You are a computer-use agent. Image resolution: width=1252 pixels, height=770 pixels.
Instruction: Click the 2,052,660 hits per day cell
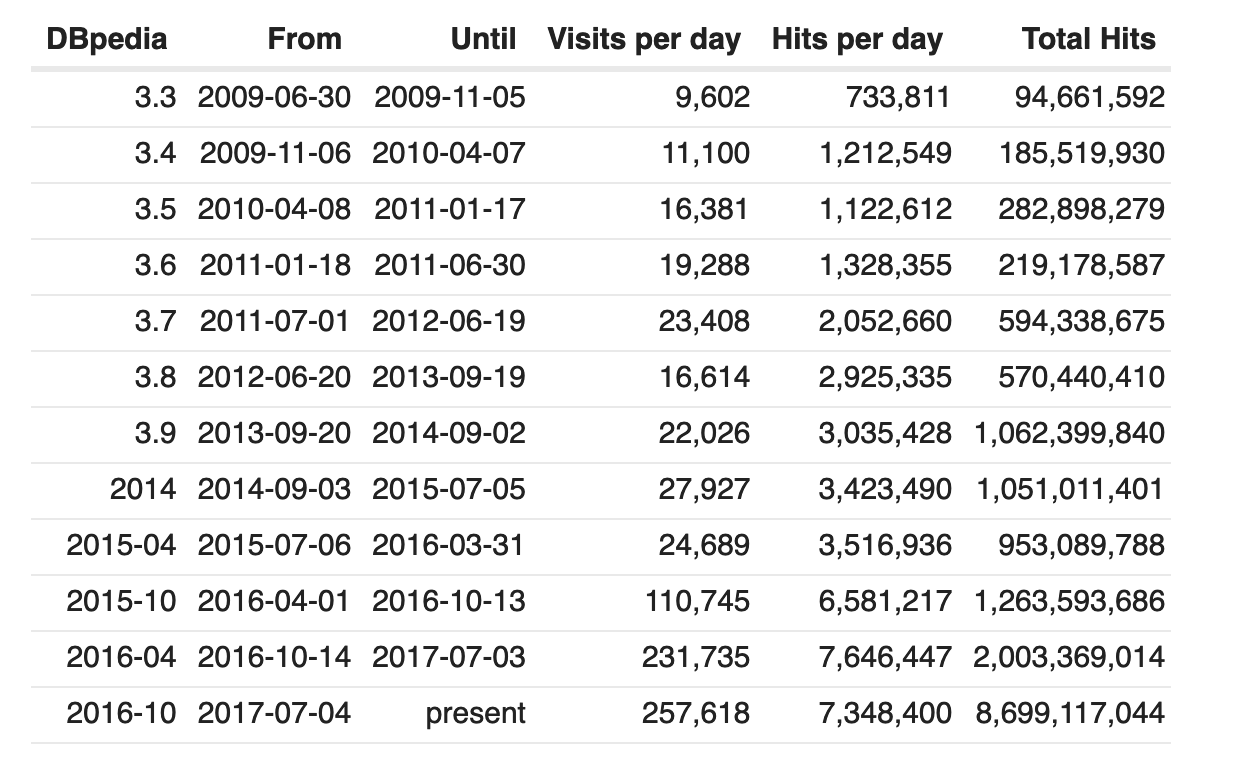885,321
